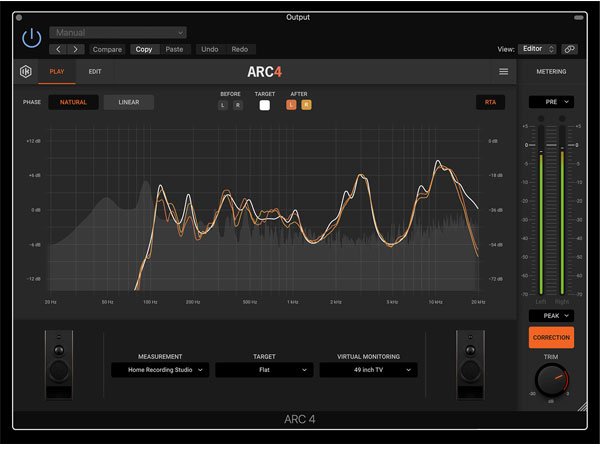Screen dimensions: 600x450
Task: Click the Redo button
Action: click(240, 49)
